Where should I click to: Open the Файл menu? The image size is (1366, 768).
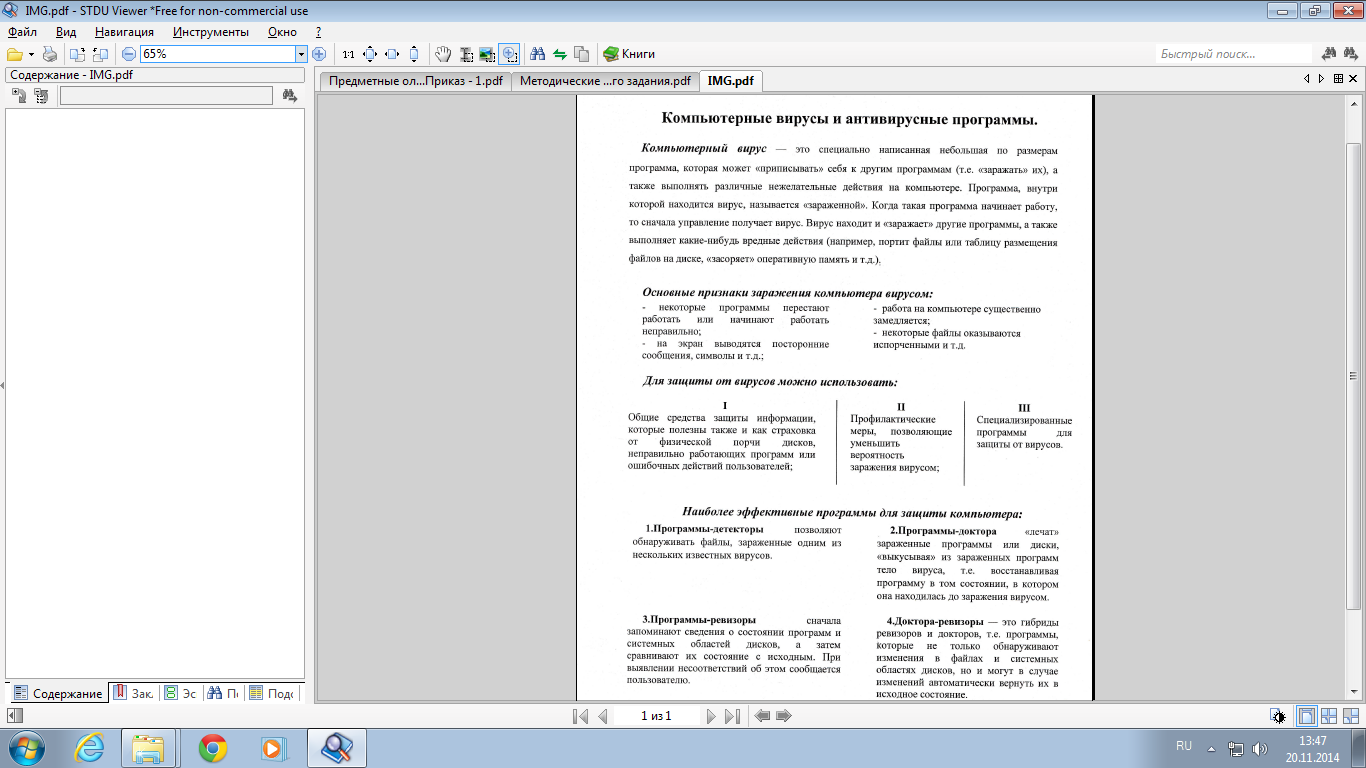(22, 32)
